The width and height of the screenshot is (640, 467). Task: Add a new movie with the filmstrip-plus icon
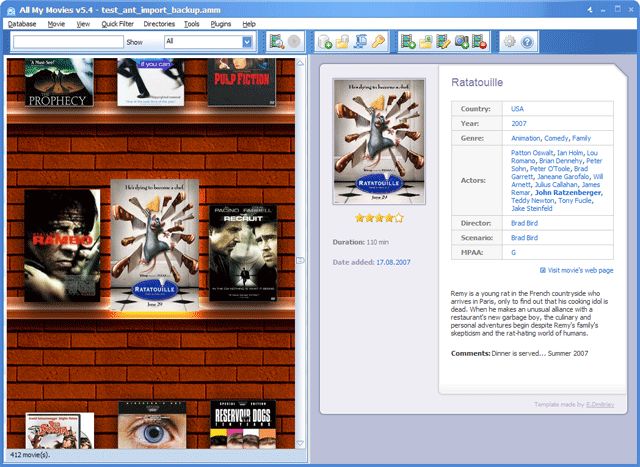click(408, 42)
